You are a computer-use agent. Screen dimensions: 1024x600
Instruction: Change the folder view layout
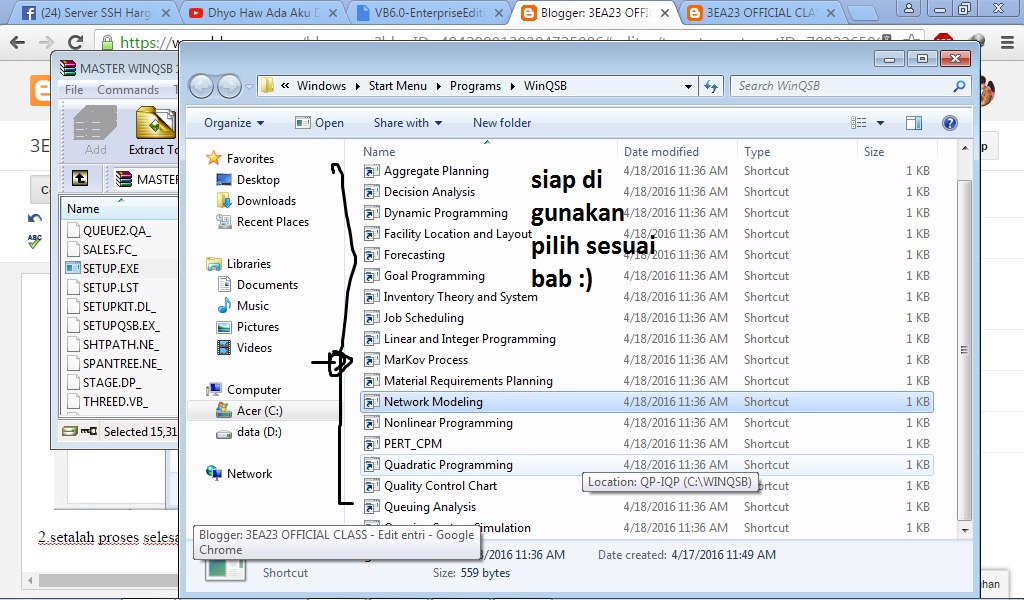[859, 123]
